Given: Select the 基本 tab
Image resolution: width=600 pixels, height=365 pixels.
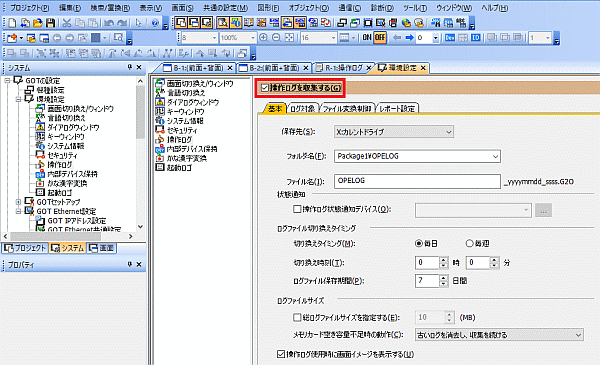Looking at the screenshot, I should (x=275, y=109).
